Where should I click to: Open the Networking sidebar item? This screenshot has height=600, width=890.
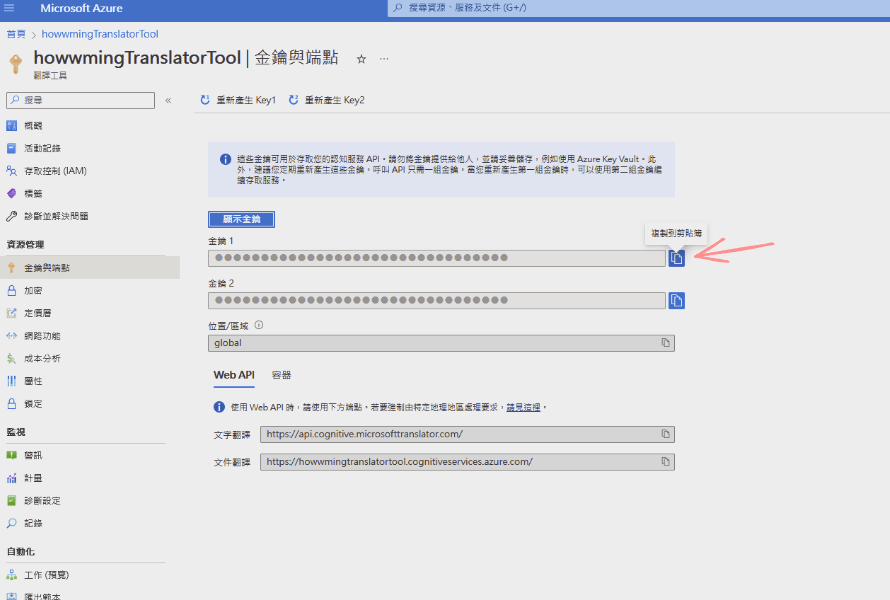pos(42,336)
